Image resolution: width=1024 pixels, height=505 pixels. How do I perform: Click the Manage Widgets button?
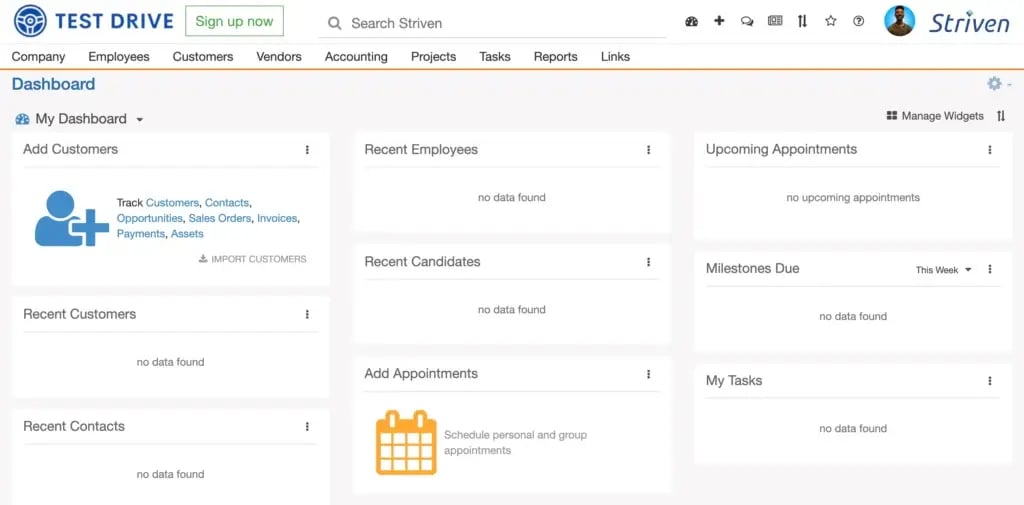[x=935, y=116]
